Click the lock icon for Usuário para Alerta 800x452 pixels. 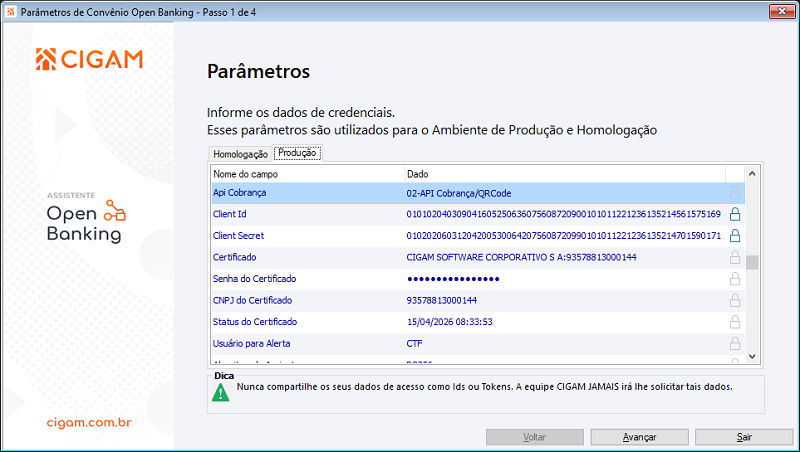[735, 343]
